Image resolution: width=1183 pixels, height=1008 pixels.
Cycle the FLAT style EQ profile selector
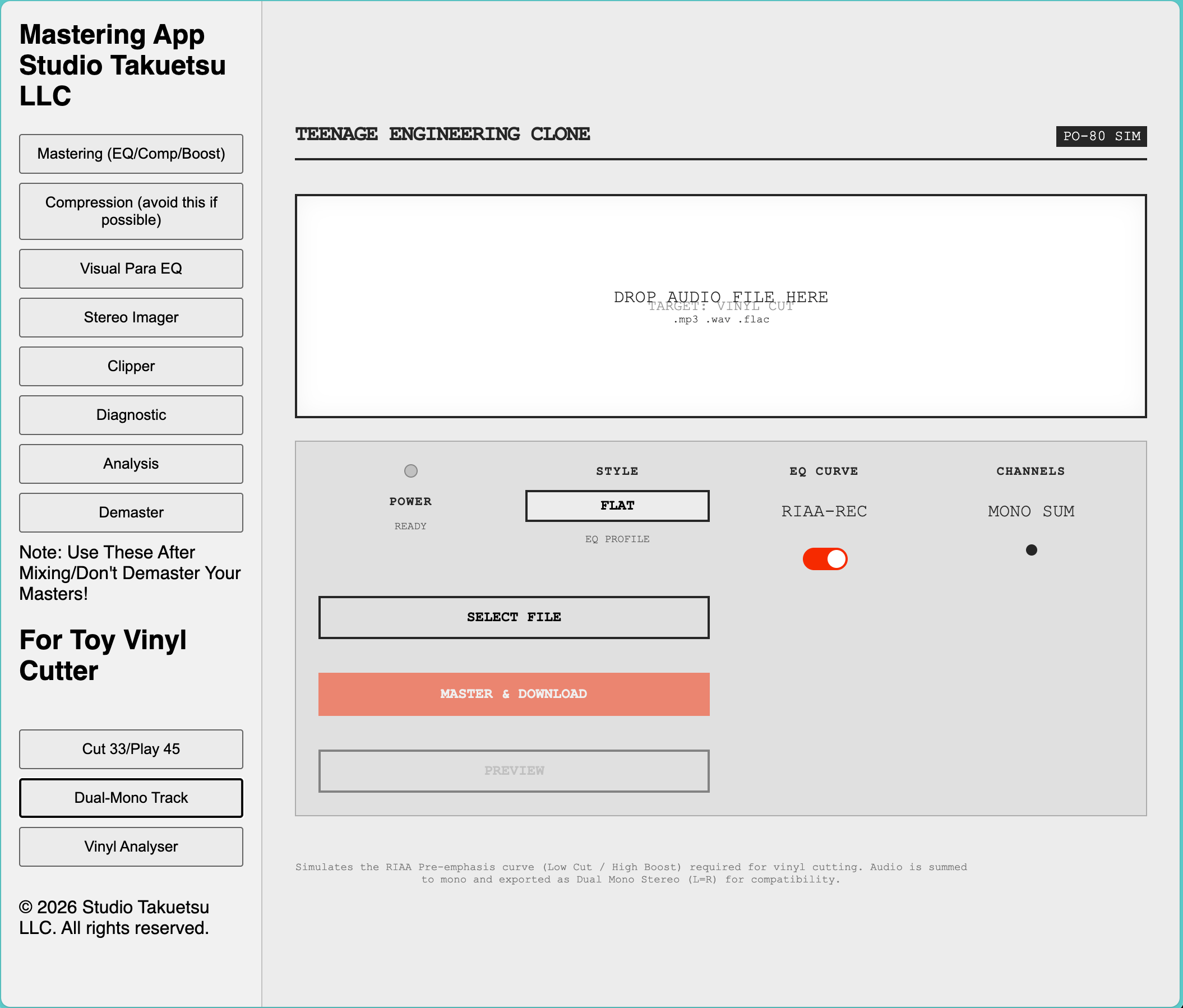tap(617, 506)
